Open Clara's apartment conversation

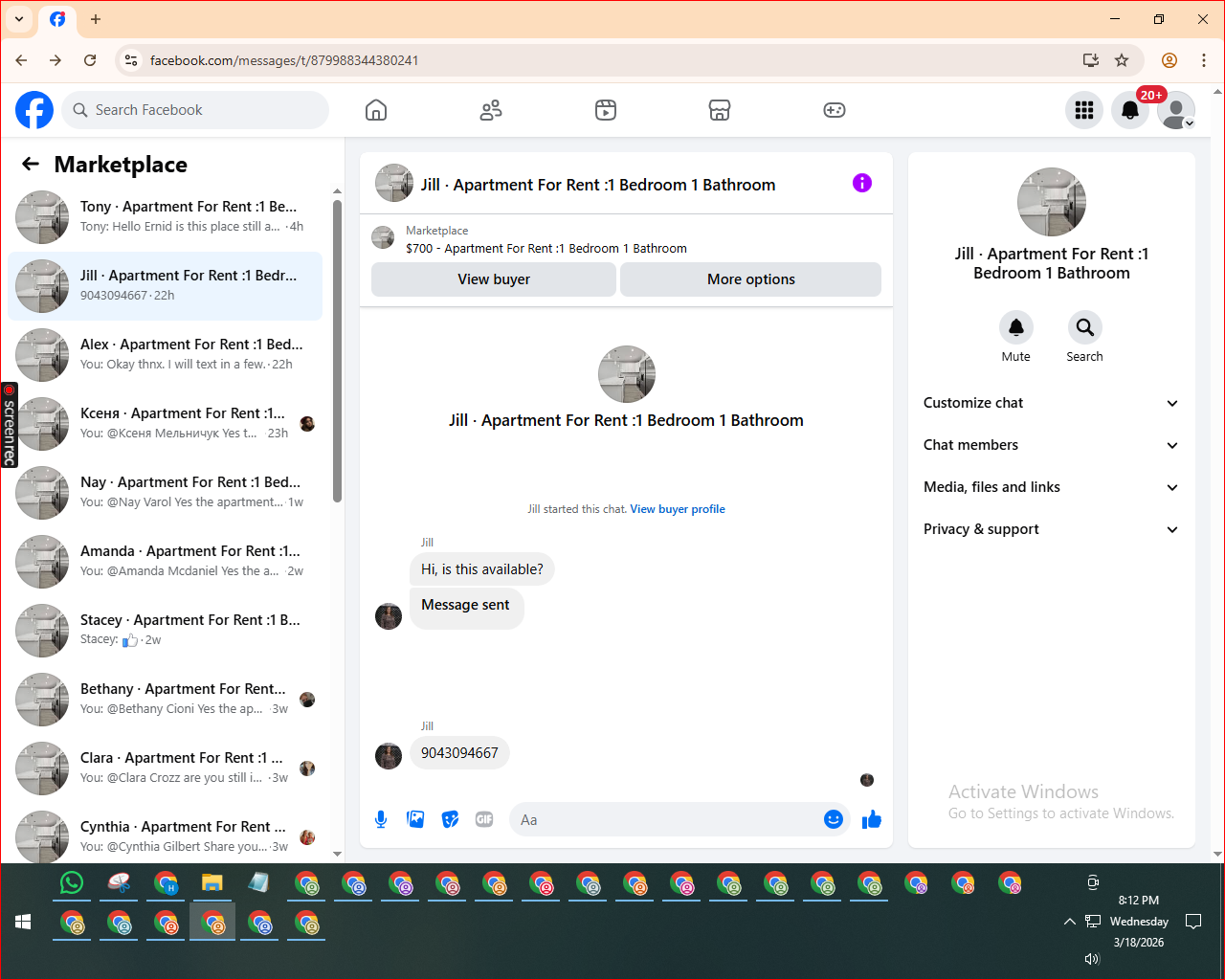(x=165, y=768)
